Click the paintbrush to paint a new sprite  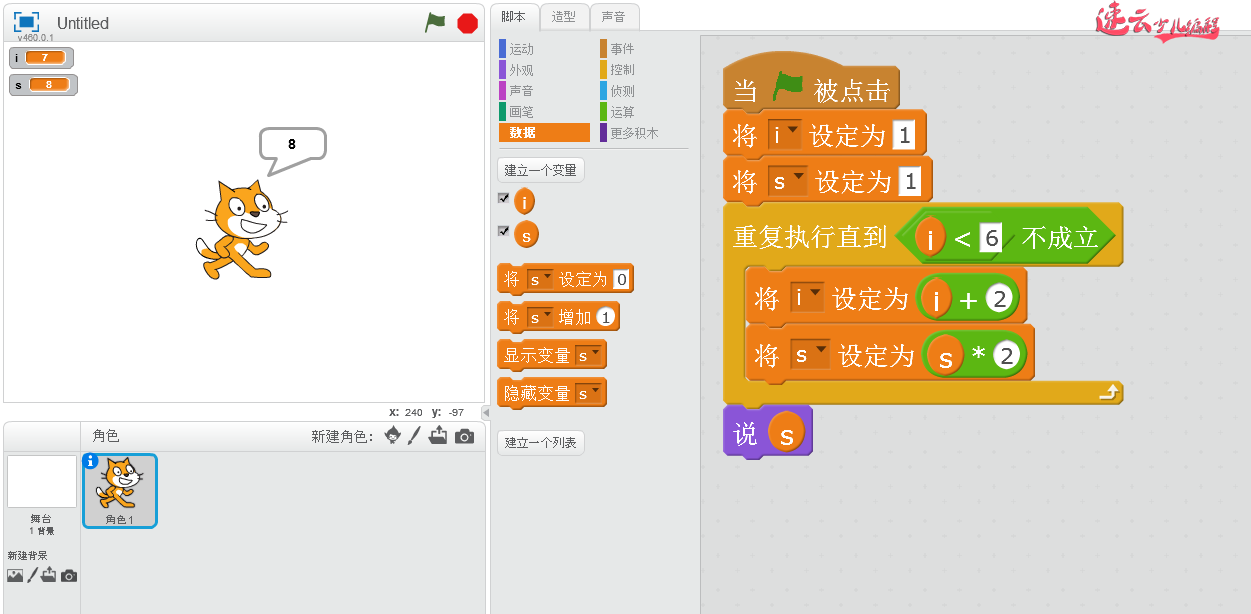(x=415, y=435)
